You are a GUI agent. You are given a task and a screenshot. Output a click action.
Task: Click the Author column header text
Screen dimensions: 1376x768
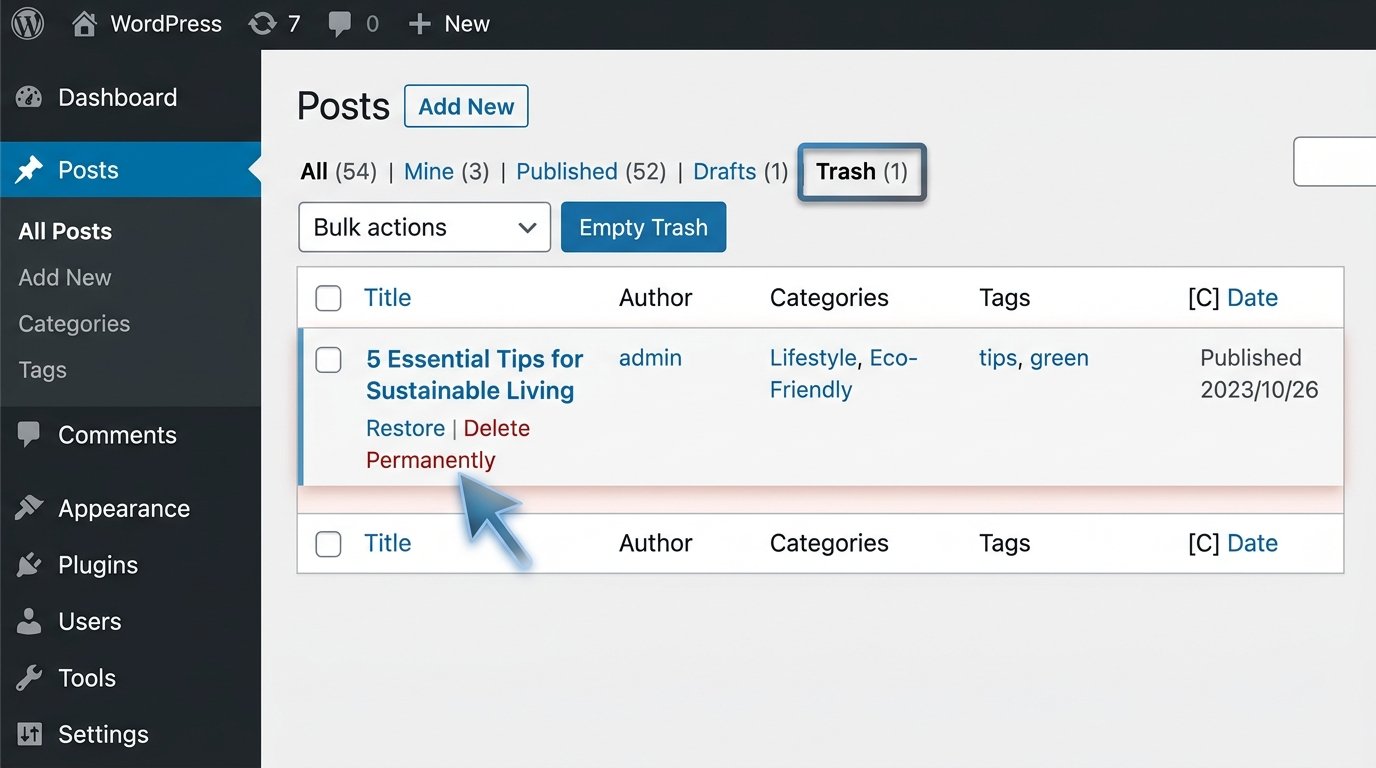(655, 298)
